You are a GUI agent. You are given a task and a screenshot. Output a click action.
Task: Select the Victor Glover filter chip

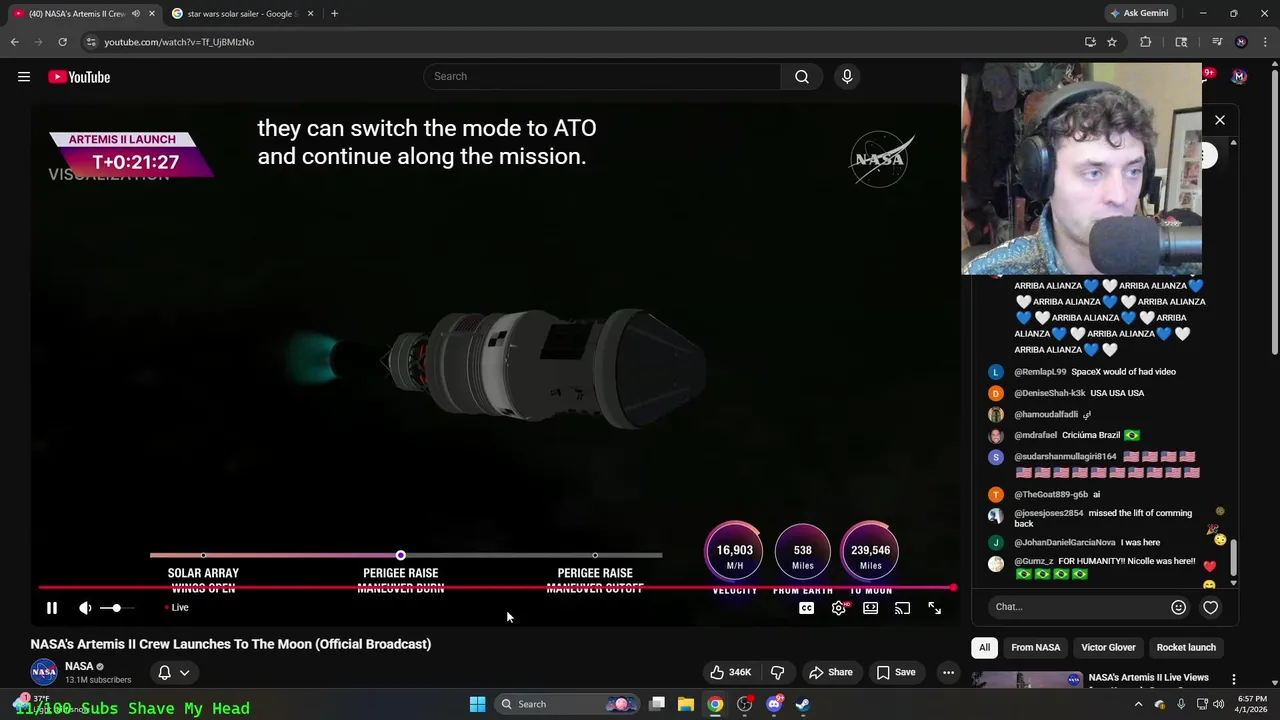[x=1108, y=648]
